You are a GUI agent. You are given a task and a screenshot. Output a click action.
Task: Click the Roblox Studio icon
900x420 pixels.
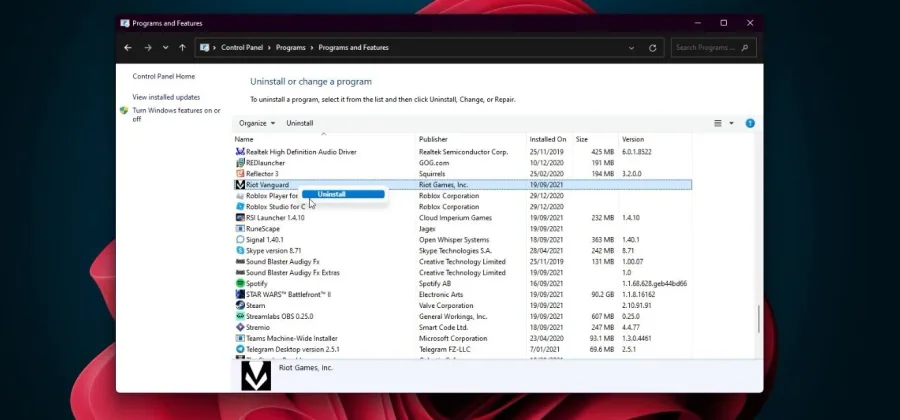(x=240, y=207)
